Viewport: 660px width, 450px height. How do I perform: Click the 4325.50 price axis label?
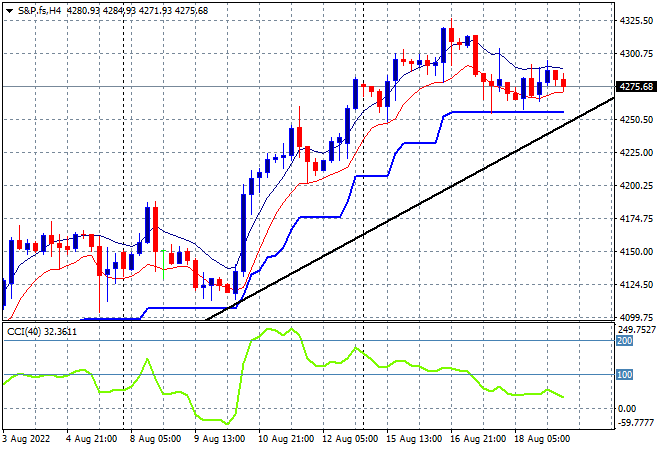click(x=636, y=21)
